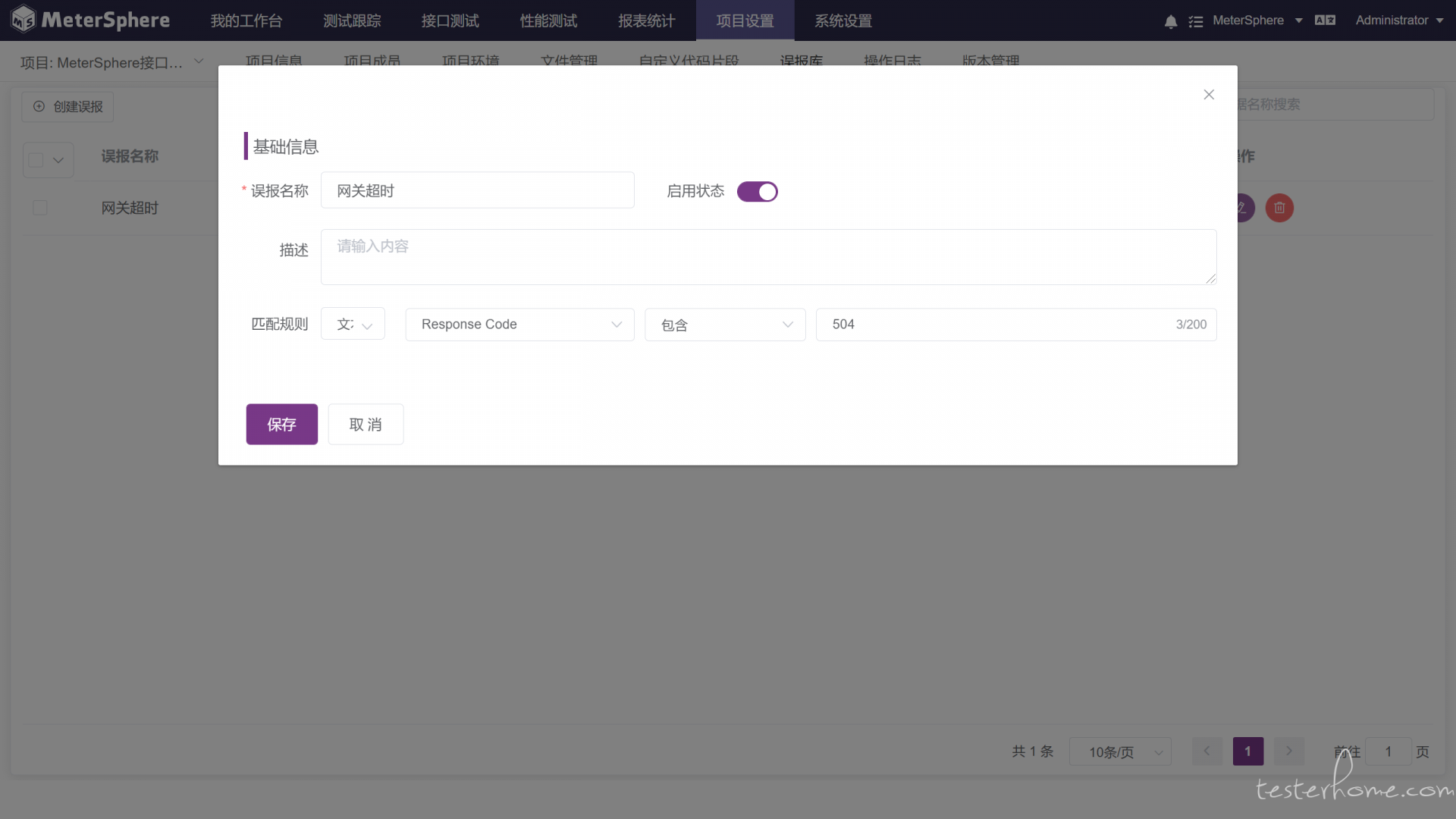
Task: Switch language with the translate icon
Action: 1325,20
